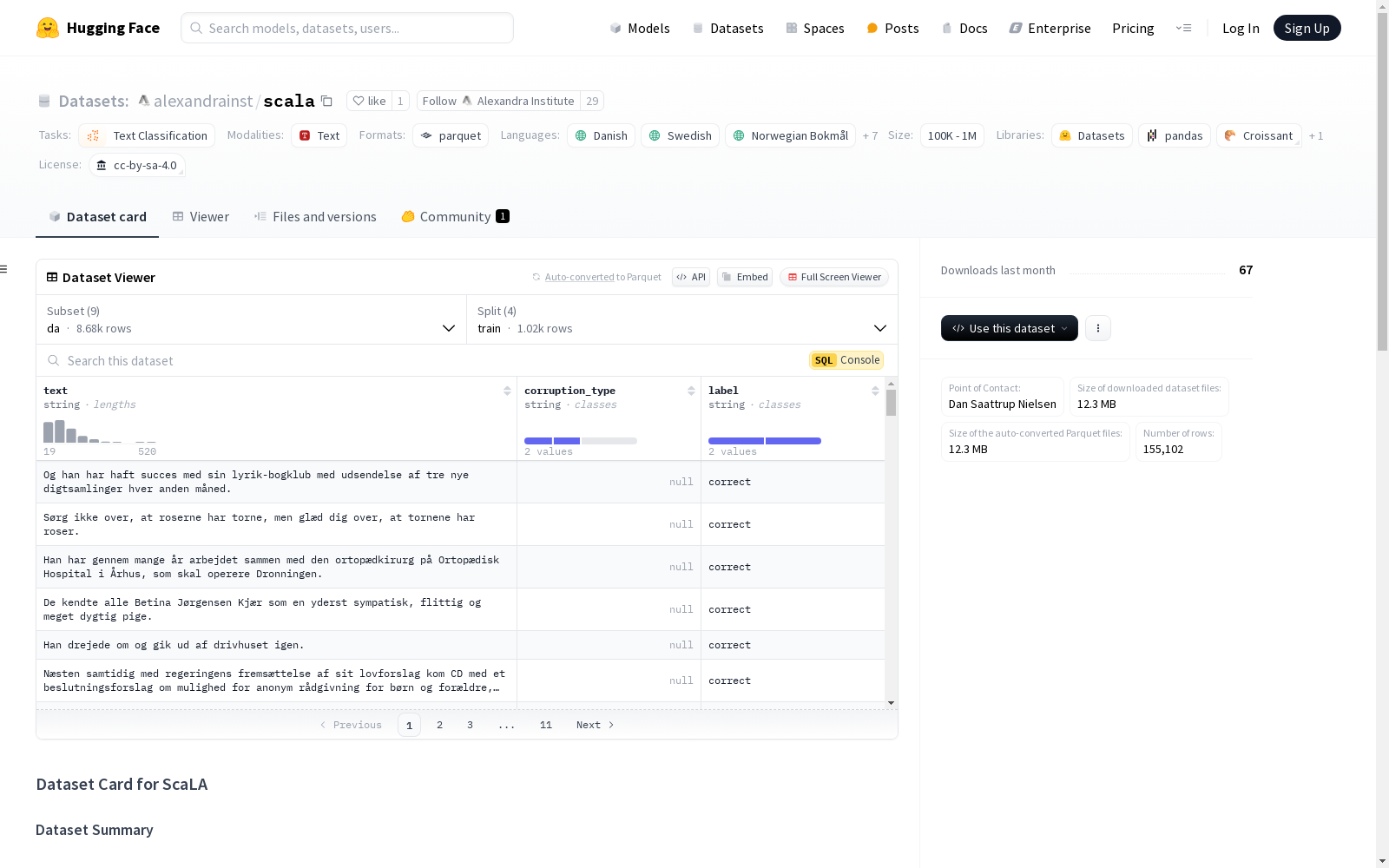Filter by Danish language tag

(x=601, y=135)
